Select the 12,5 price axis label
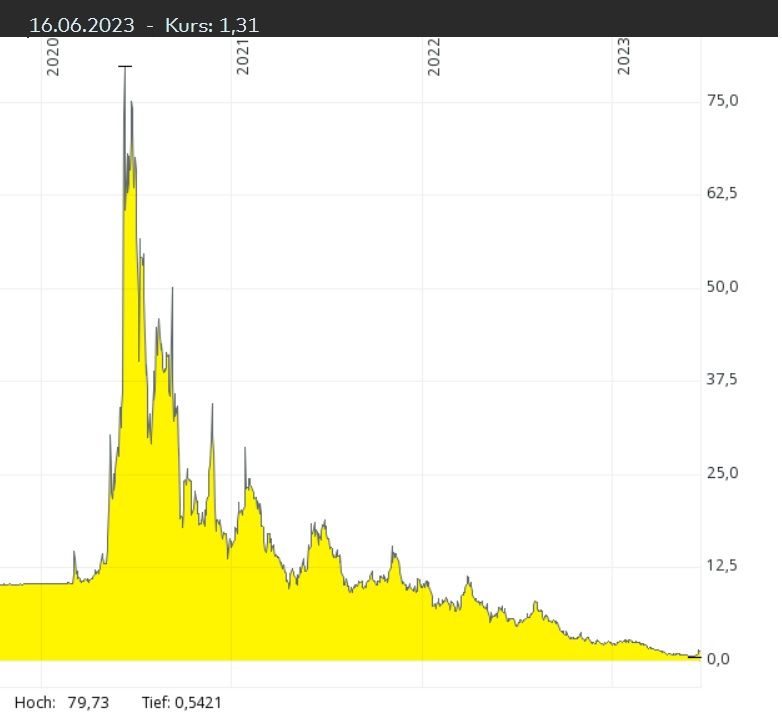The image size is (782, 720). (x=722, y=566)
